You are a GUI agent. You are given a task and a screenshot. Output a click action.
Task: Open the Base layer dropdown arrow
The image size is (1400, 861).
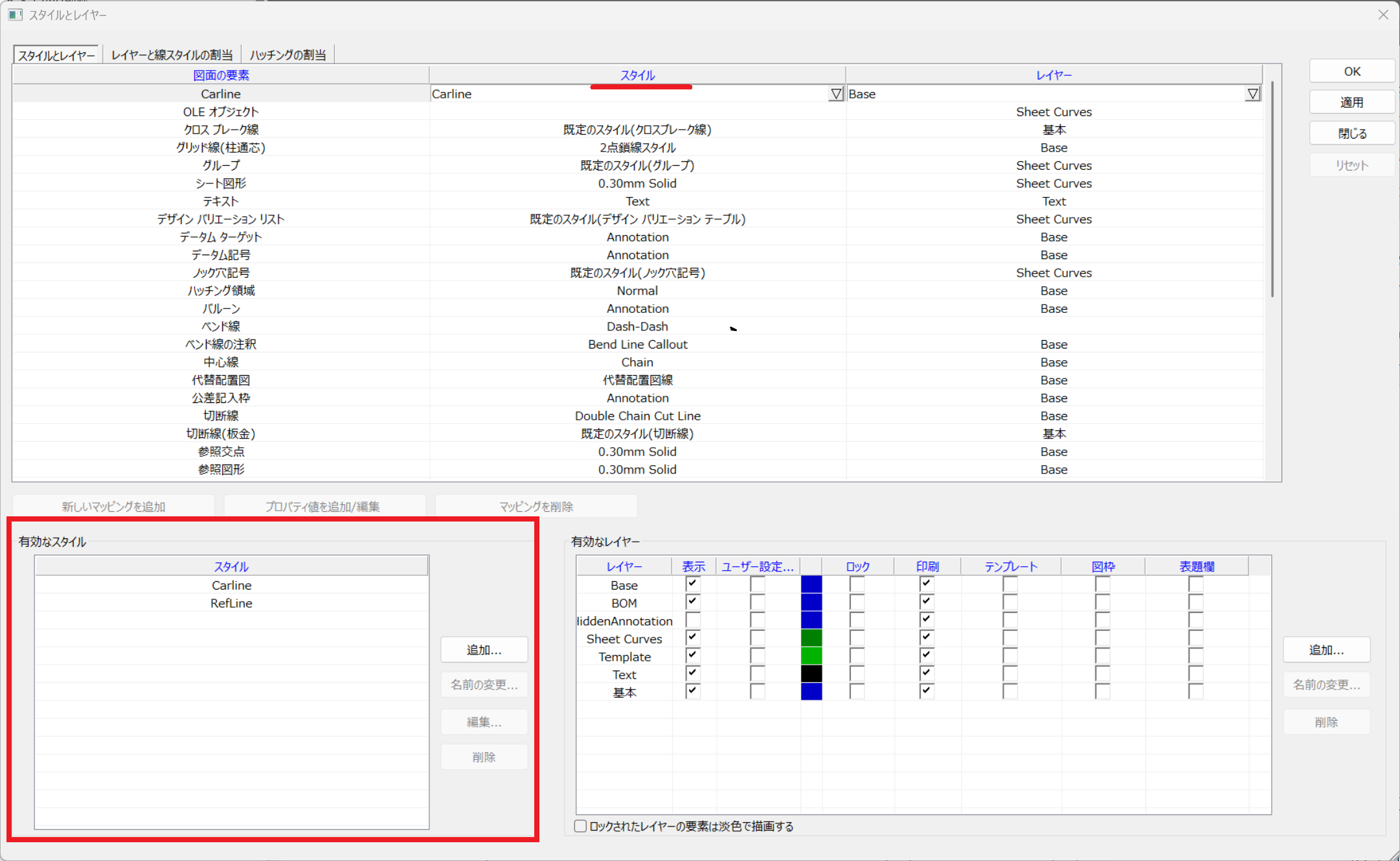pos(1252,94)
